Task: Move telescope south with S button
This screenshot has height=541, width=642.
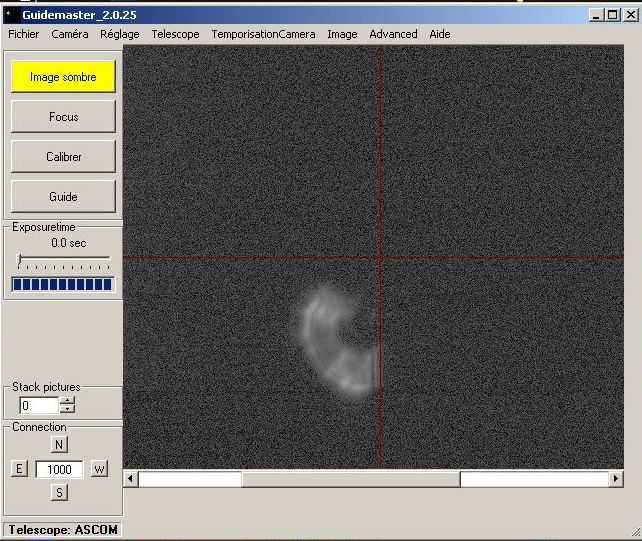Action: click(x=59, y=492)
